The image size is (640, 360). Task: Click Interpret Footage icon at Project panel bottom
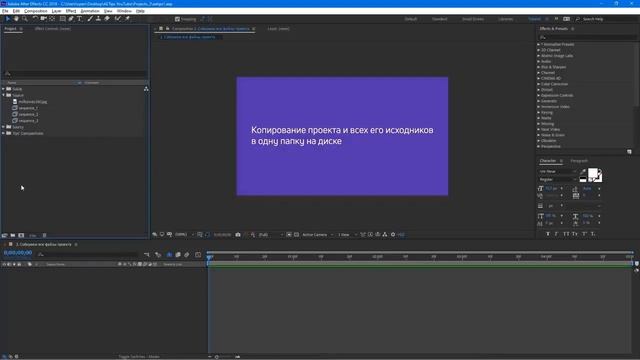tap(4, 236)
